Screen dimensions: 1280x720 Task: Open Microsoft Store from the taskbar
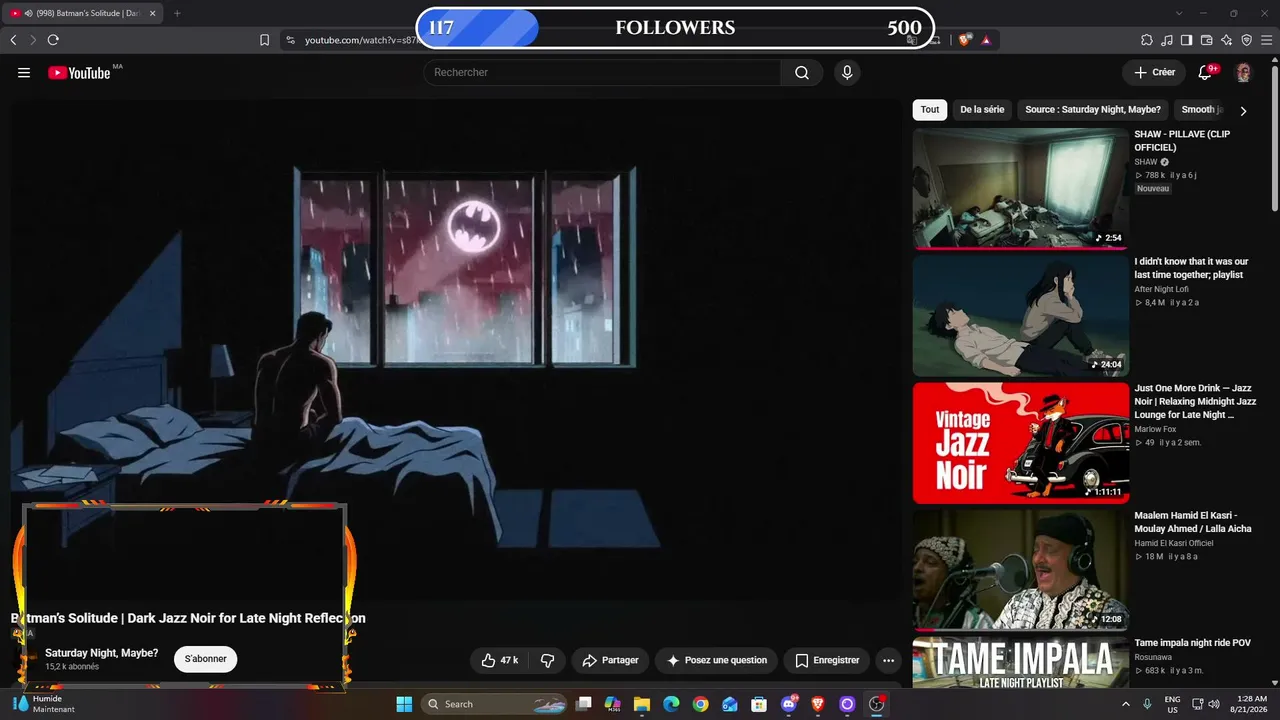click(759, 704)
